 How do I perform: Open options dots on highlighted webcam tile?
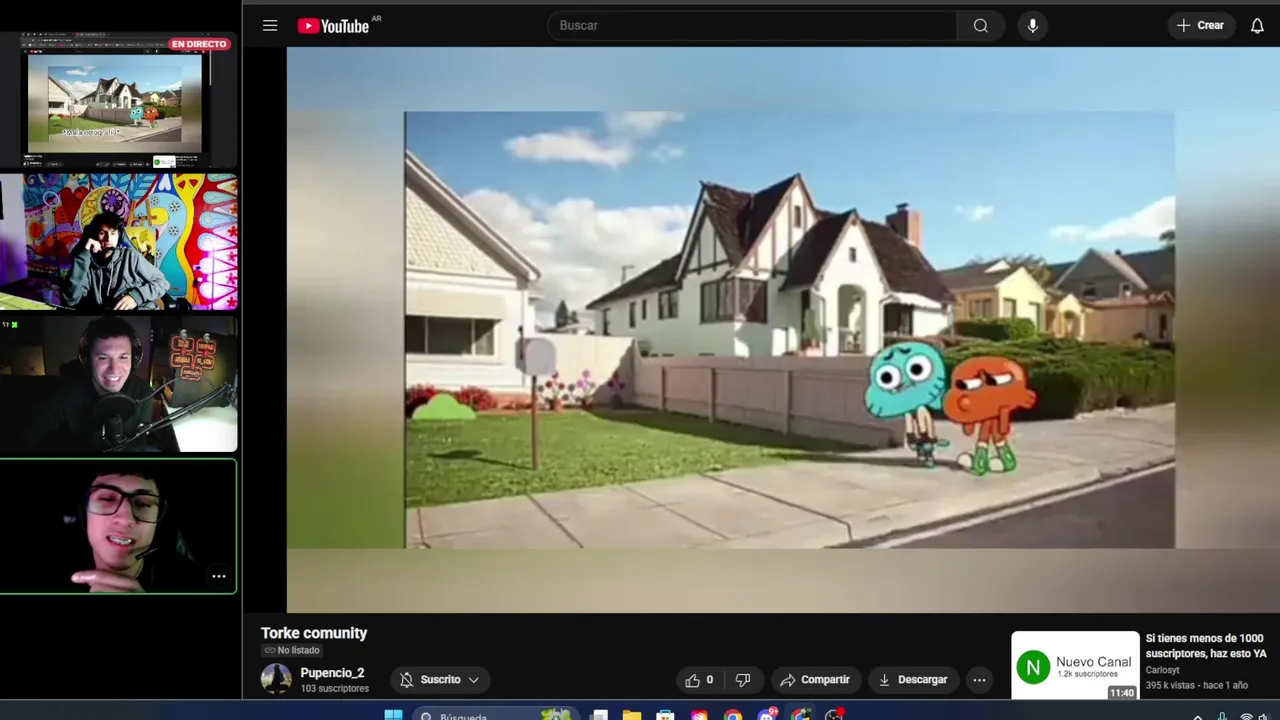point(218,576)
